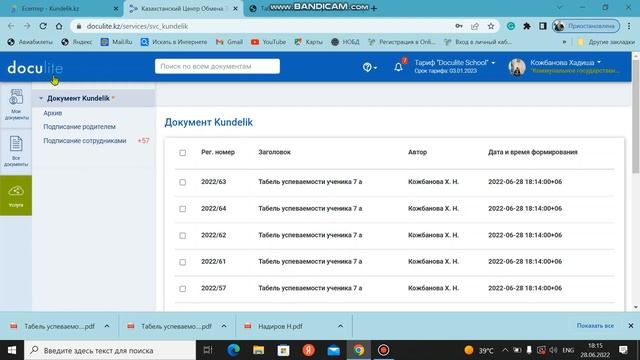
Task: Open the Кожбанова Хадиша user dropdown
Action: [x=566, y=62]
